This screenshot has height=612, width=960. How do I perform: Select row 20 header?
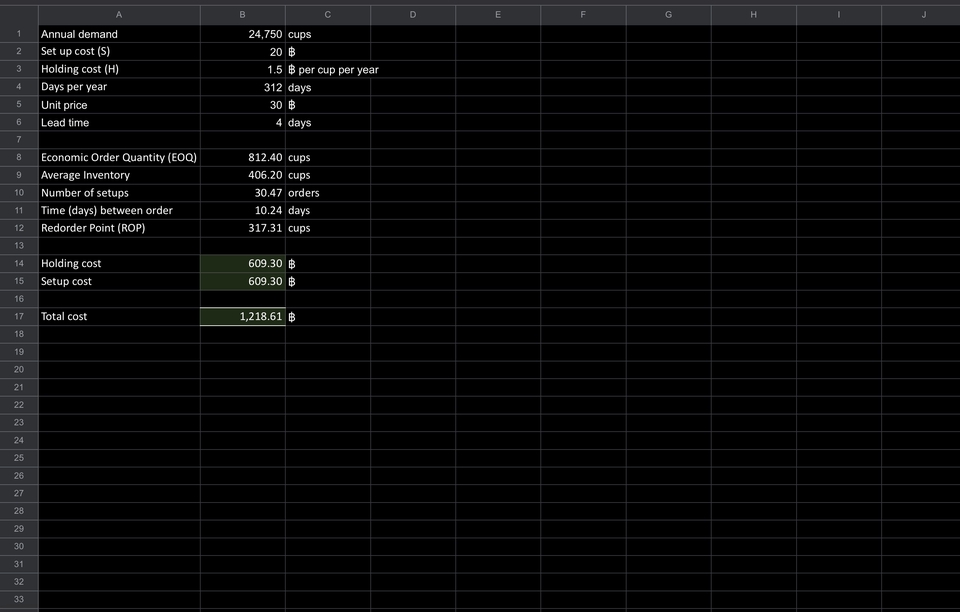[x=19, y=370]
